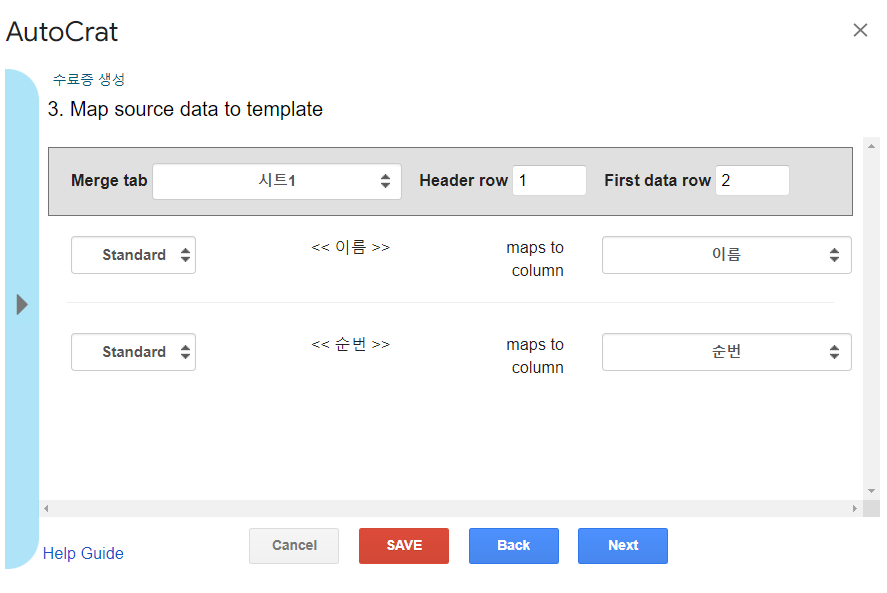Image resolution: width=887 pixels, height=593 pixels.
Task: Click the horizontal scrollbar track
Action: pos(450,509)
